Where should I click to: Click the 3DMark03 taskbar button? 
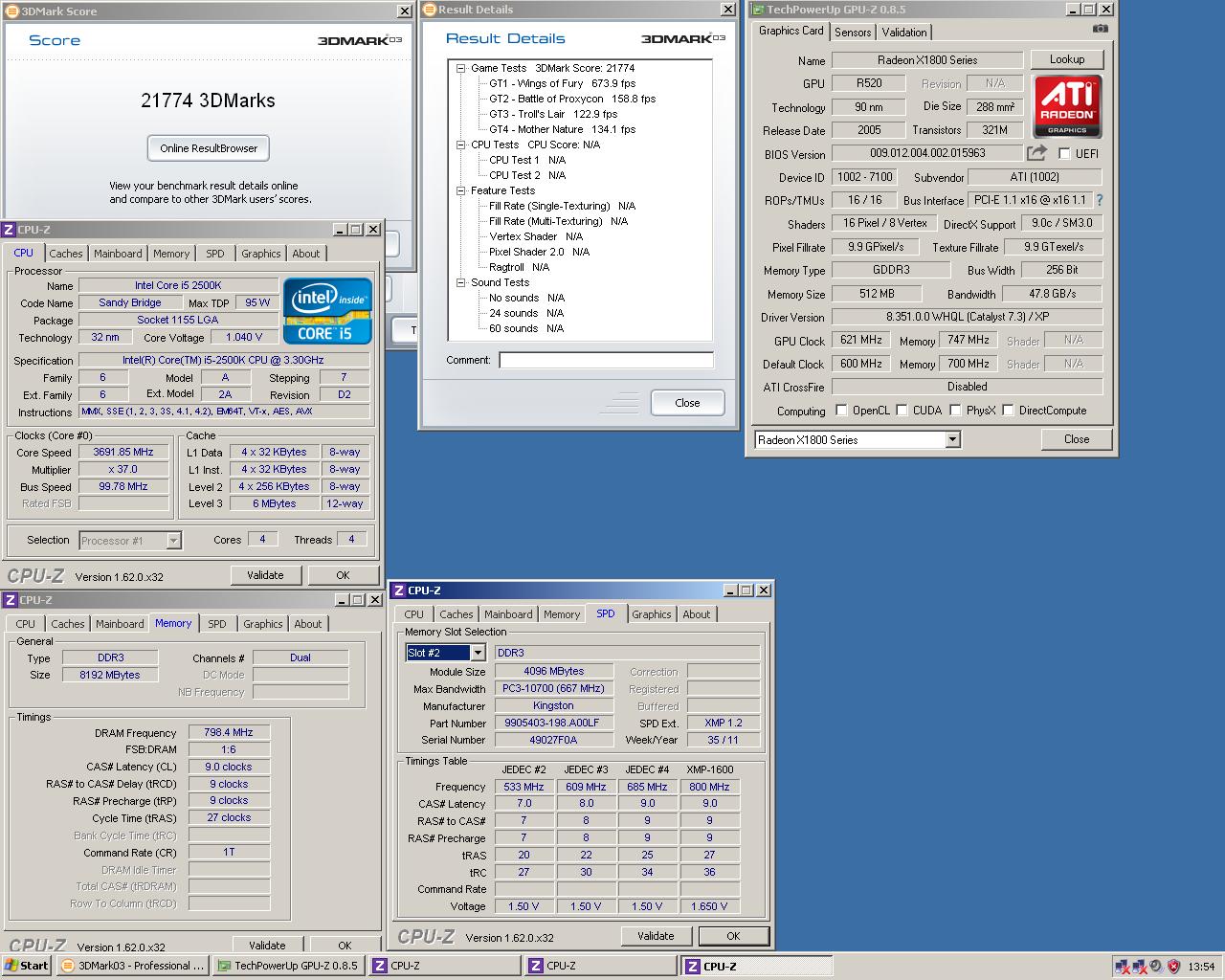click(132, 966)
